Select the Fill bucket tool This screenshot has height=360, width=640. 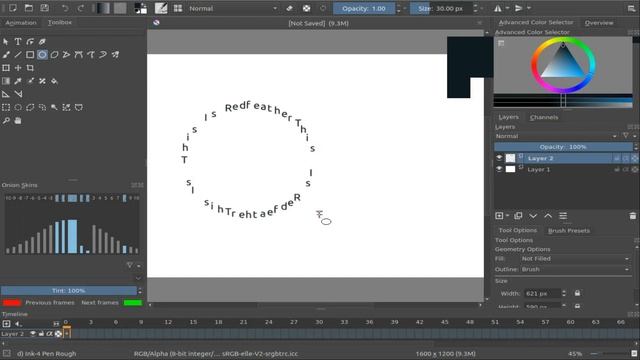click(x=54, y=81)
